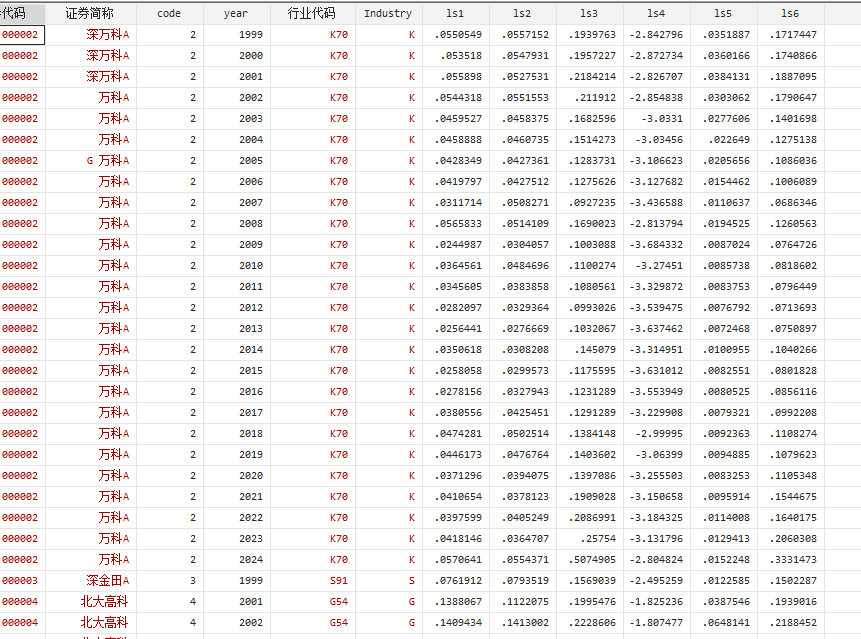Select the 深金田A security name cell

[x=107, y=580]
